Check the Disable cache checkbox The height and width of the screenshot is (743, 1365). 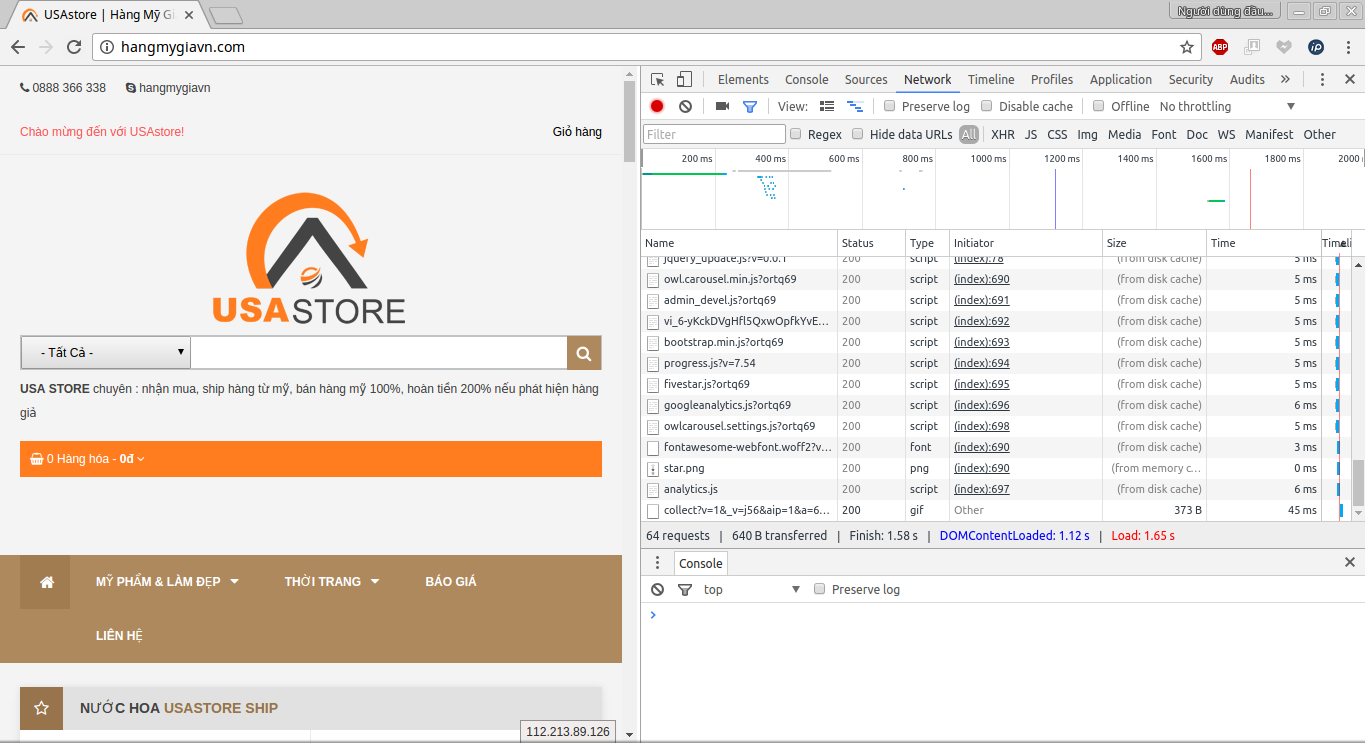[987, 106]
